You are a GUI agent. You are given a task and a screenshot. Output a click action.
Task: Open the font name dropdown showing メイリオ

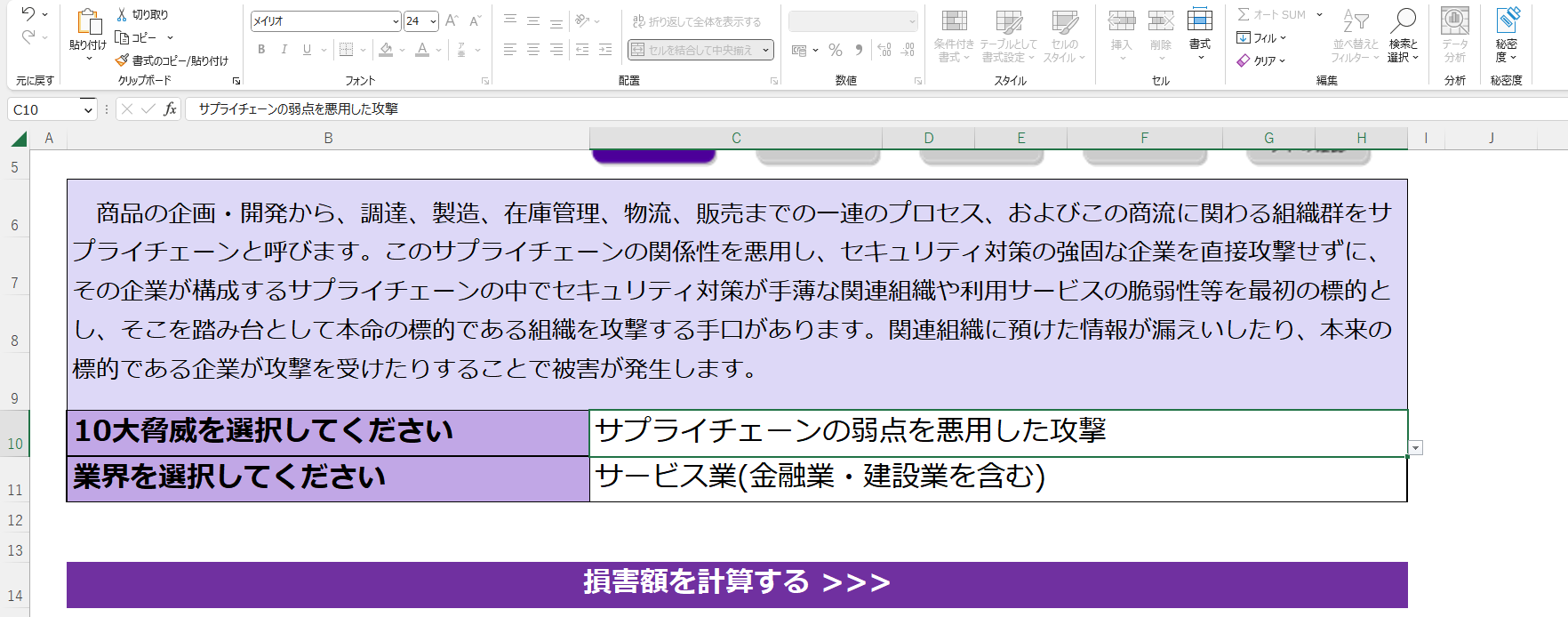[x=396, y=20]
